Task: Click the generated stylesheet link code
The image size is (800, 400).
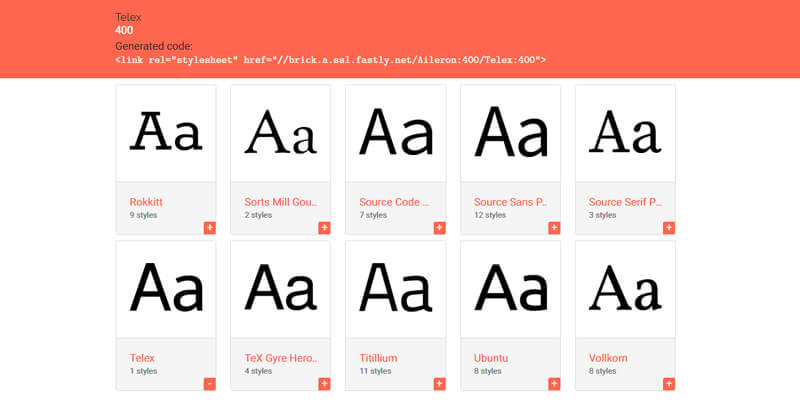Action: [x=330, y=60]
